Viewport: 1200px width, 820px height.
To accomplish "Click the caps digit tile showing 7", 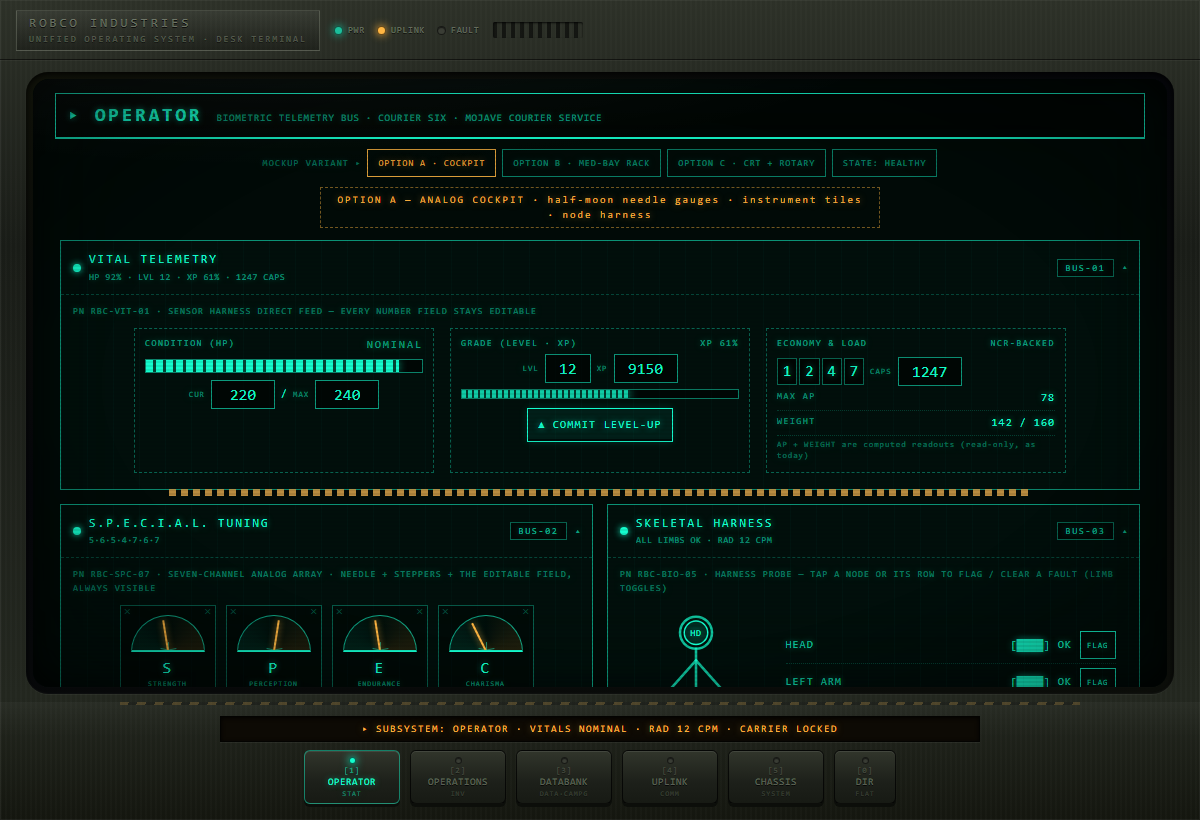I will tap(854, 372).
